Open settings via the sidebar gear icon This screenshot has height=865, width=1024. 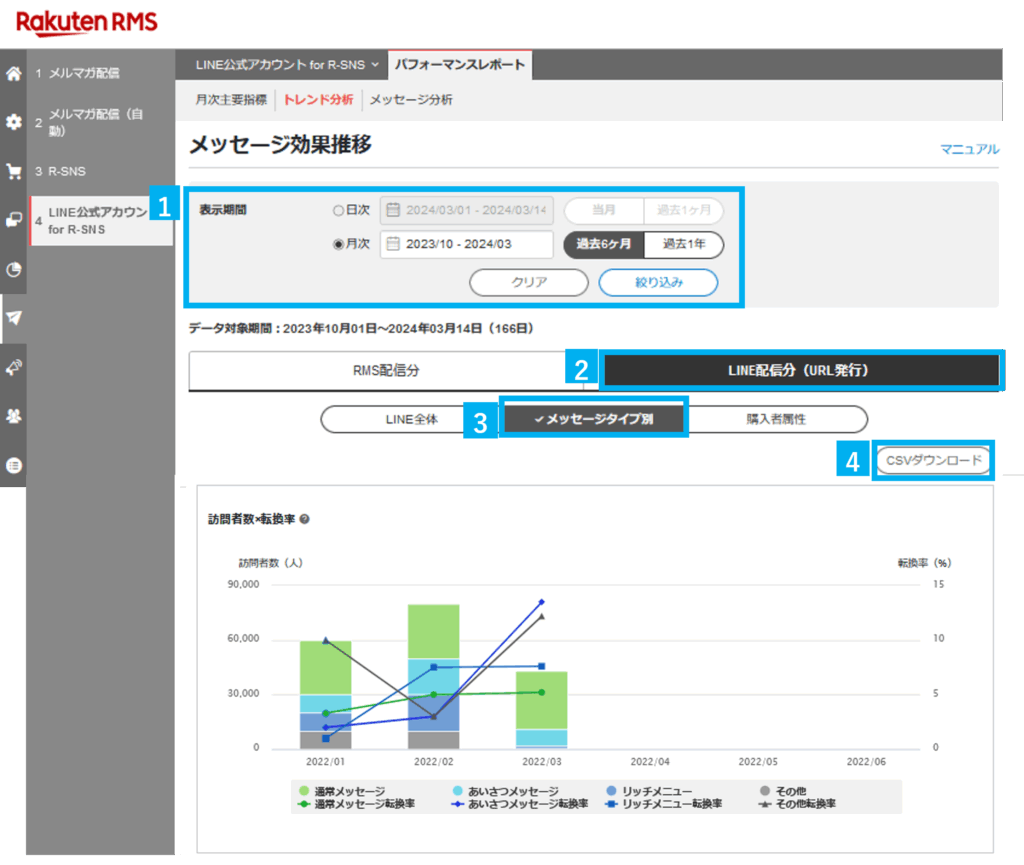[x=13, y=122]
